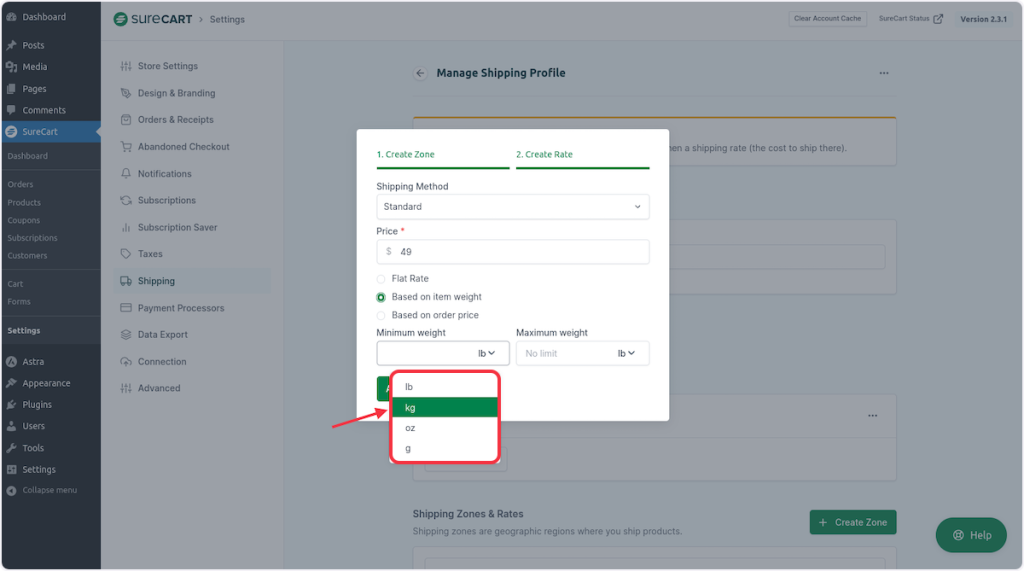1024x571 pixels.
Task: Switch to the 1. Create Zone step
Action: click(x=443, y=155)
